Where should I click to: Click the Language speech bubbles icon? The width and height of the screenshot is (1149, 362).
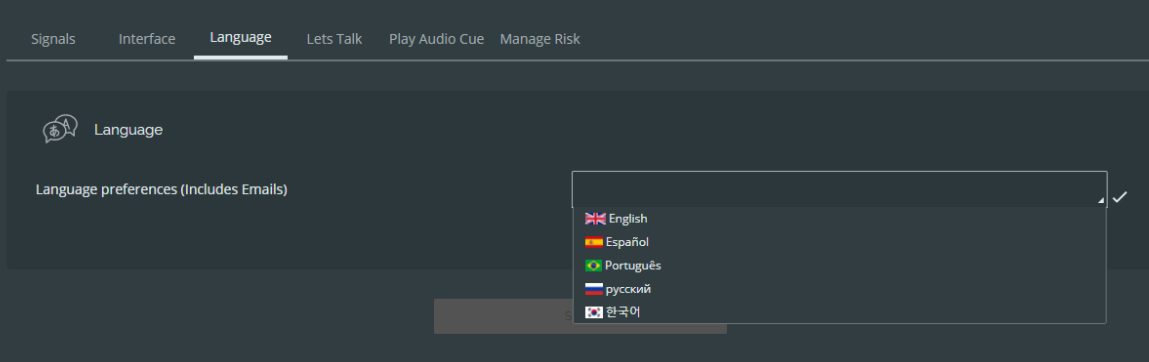60,129
